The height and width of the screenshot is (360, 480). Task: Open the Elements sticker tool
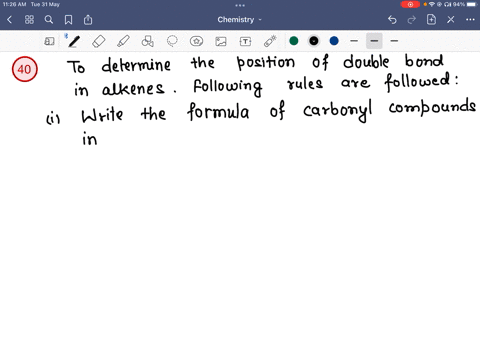tap(196, 41)
